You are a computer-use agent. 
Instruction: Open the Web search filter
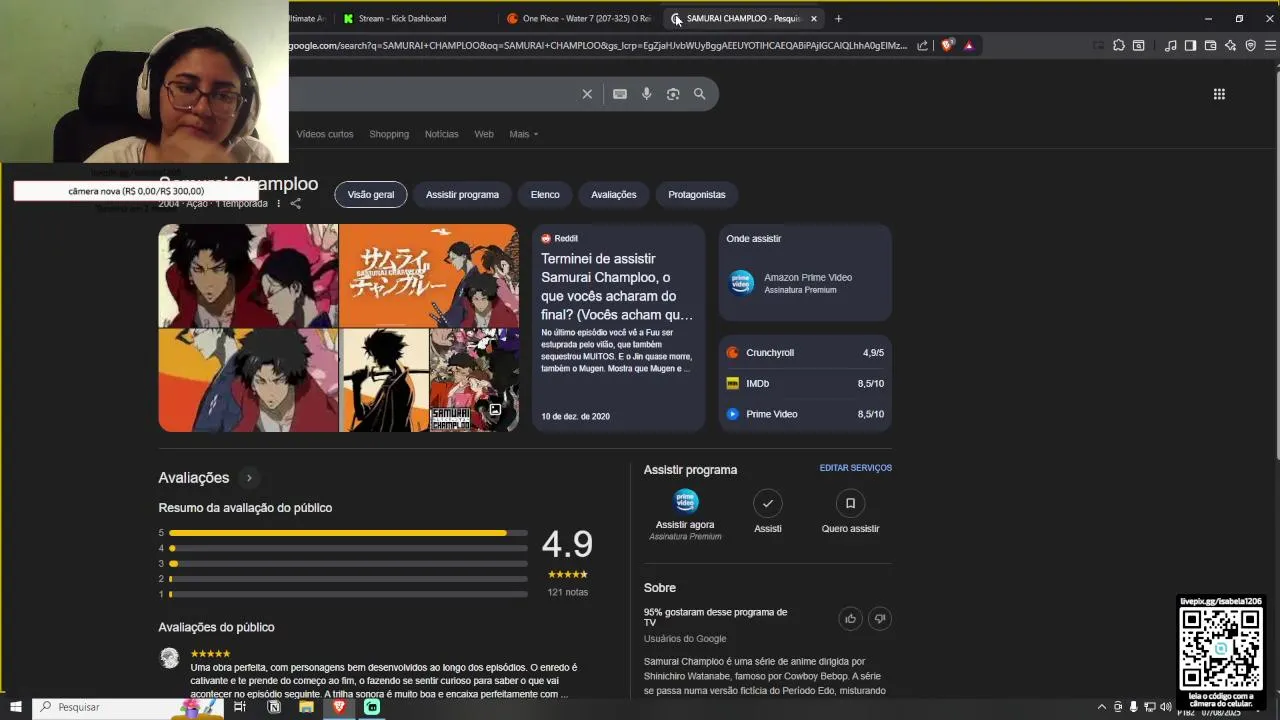point(484,134)
